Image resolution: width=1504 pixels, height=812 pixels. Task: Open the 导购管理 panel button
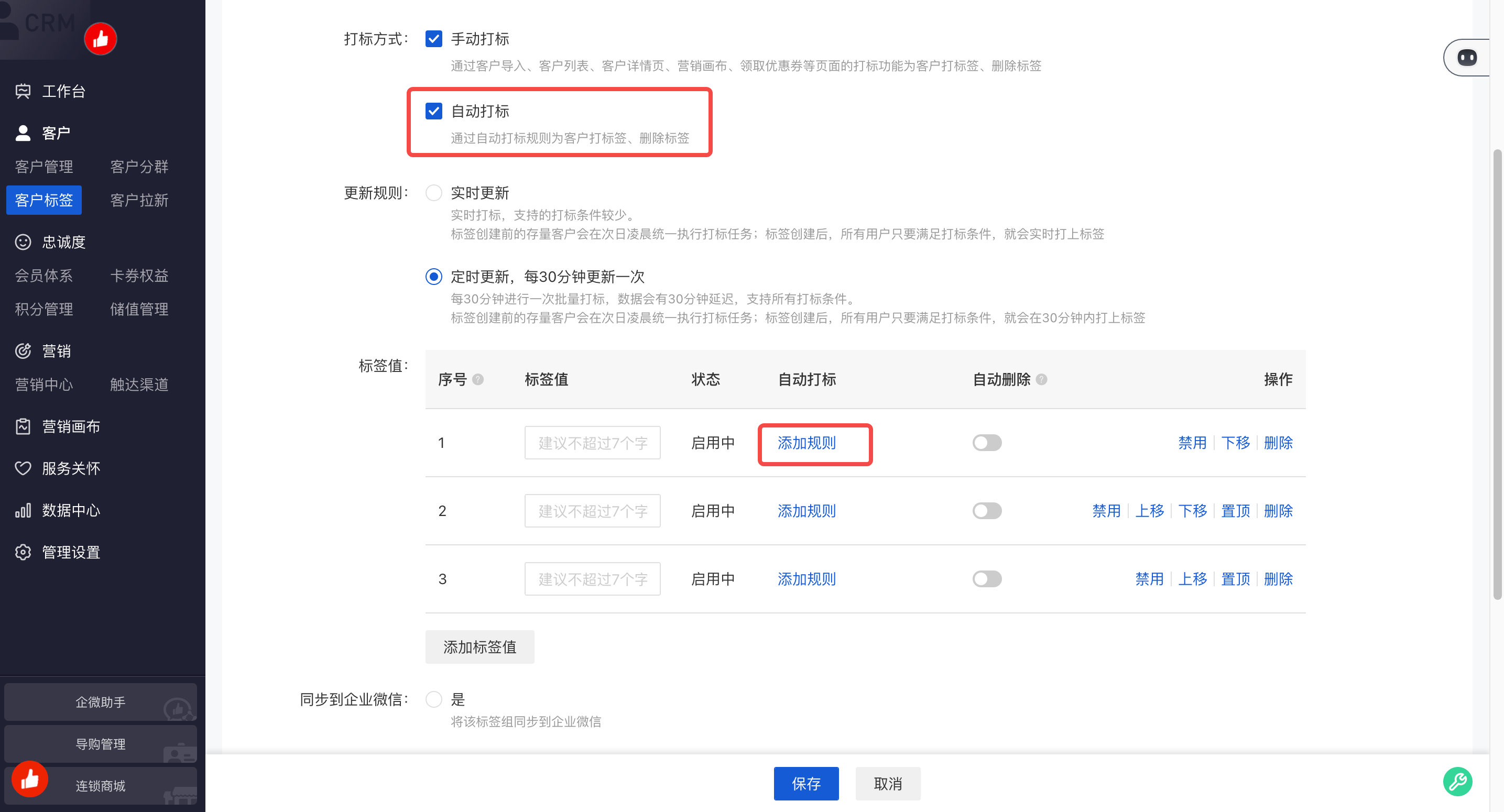click(x=101, y=744)
